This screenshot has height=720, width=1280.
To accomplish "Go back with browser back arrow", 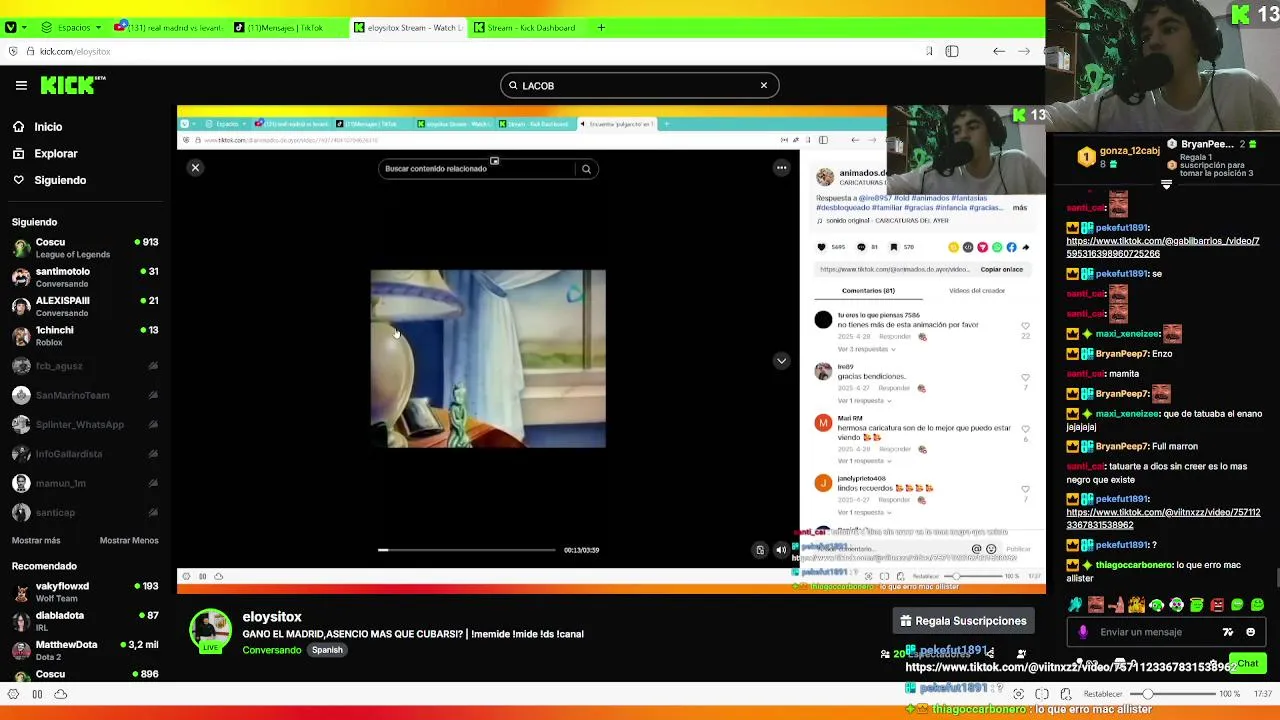I will 999,51.
